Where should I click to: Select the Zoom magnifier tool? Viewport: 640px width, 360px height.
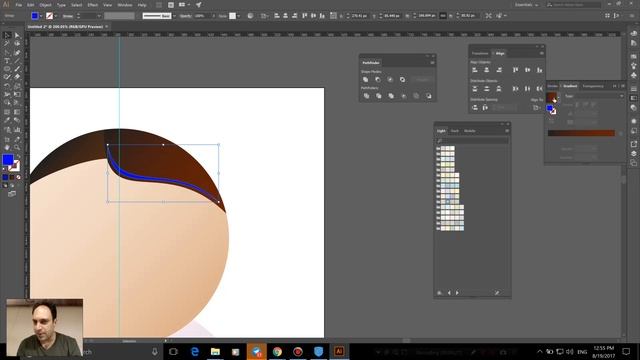pos(17,148)
